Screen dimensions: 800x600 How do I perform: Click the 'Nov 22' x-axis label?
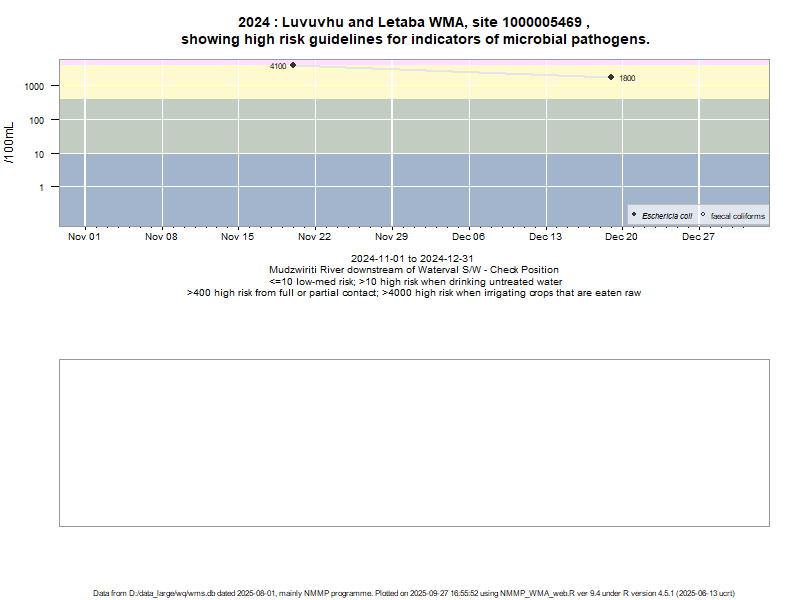pos(315,237)
